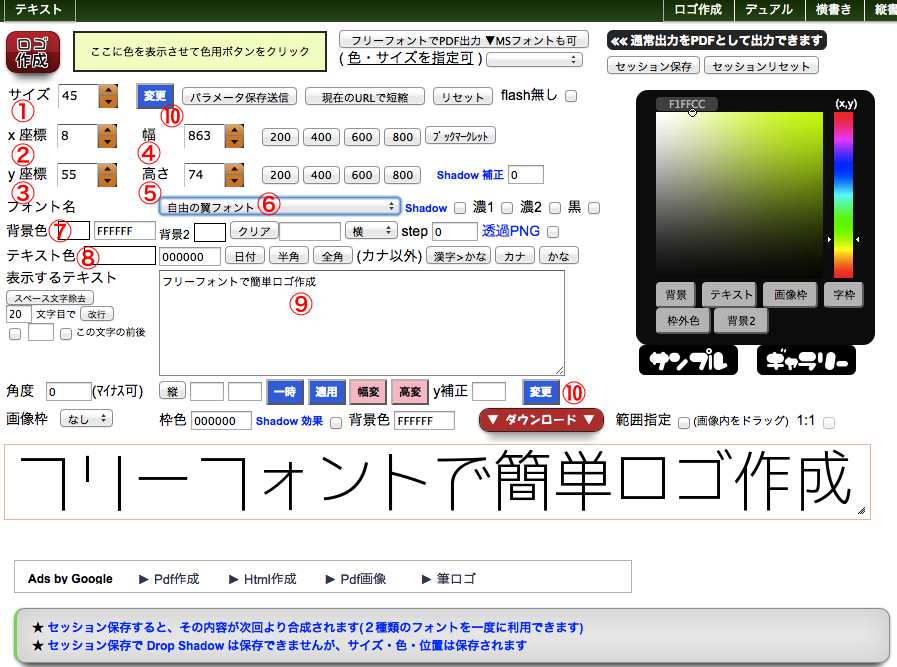Pick a color in the saturation gradient square
The height and width of the screenshot is (667, 897).
click(x=739, y=194)
